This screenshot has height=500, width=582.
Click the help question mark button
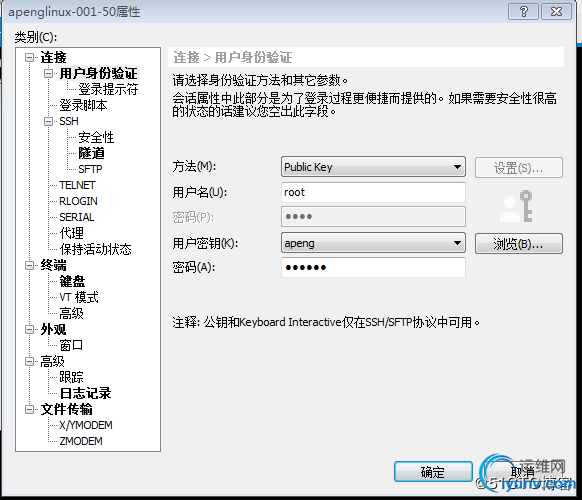click(523, 12)
